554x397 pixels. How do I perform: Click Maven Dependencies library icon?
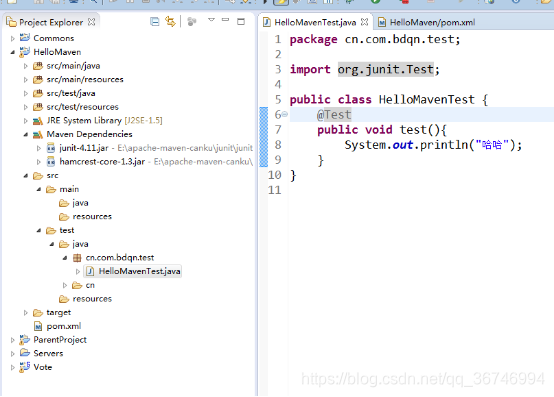pyautogui.click(x=38, y=135)
